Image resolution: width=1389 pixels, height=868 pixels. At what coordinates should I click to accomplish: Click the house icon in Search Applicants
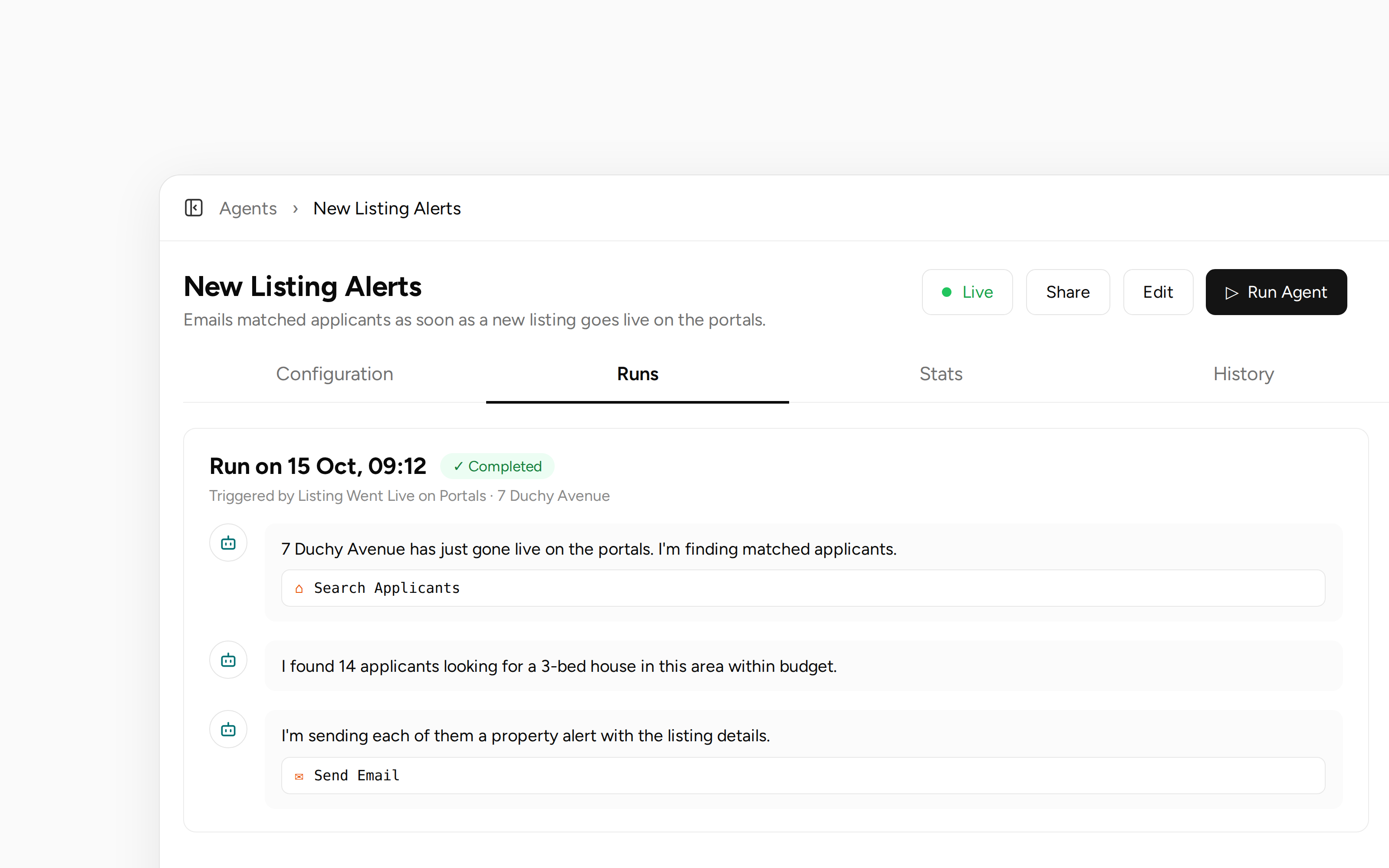(x=299, y=589)
